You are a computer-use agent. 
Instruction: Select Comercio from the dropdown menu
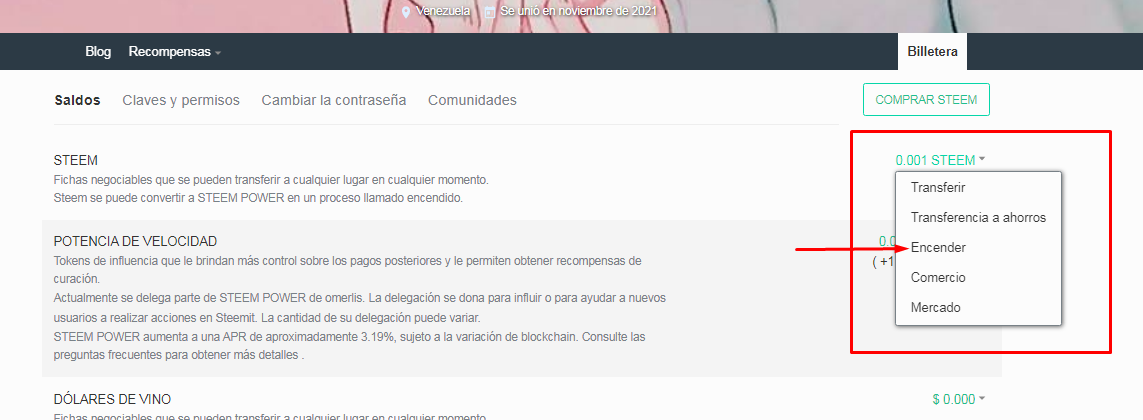click(x=938, y=278)
